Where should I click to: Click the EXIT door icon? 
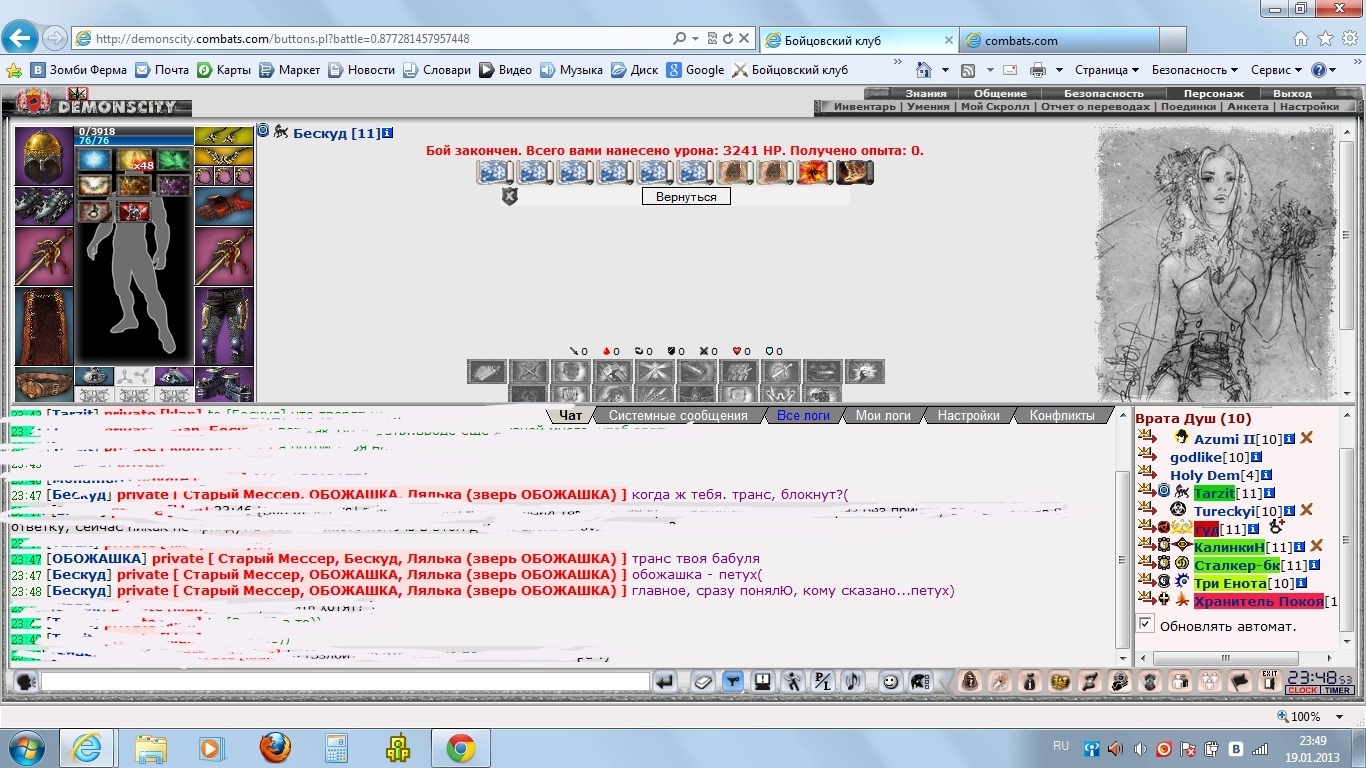click(x=1269, y=682)
